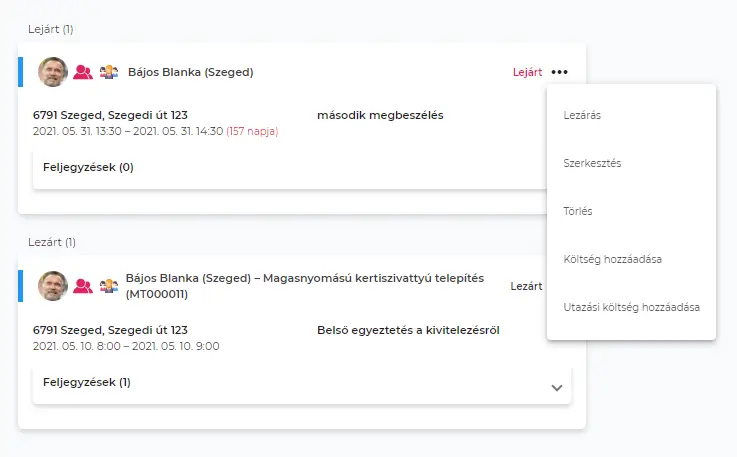This screenshot has height=457, width=737.
Task: Click the red Lejárt status label
Action: click(527, 72)
